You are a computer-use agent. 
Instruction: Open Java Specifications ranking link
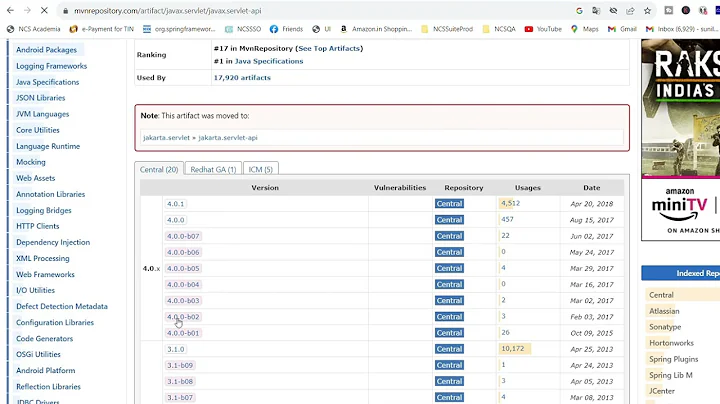pyautogui.click(x=269, y=61)
